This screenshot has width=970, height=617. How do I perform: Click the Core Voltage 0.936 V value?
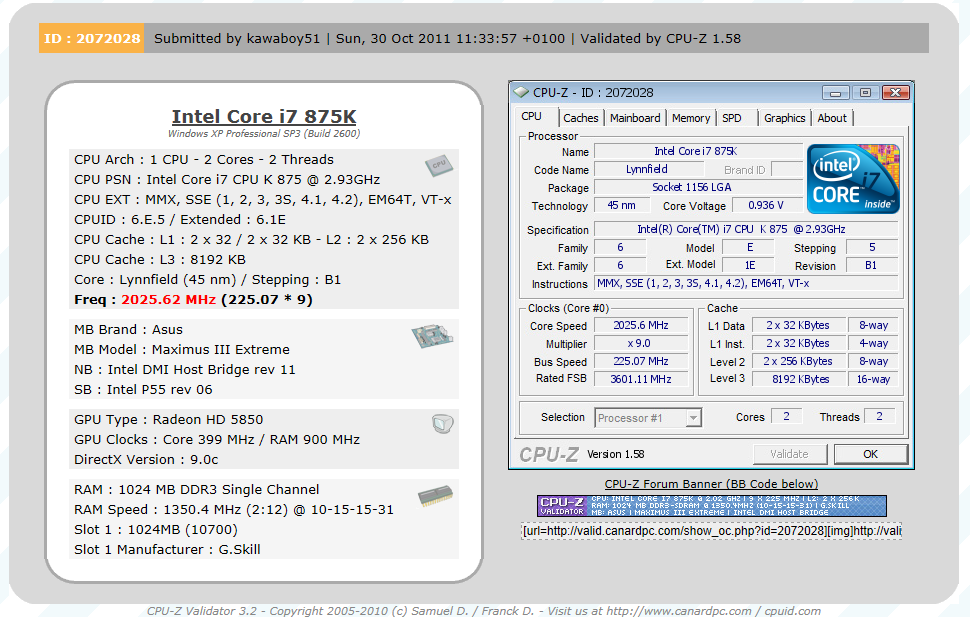click(767, 205)
